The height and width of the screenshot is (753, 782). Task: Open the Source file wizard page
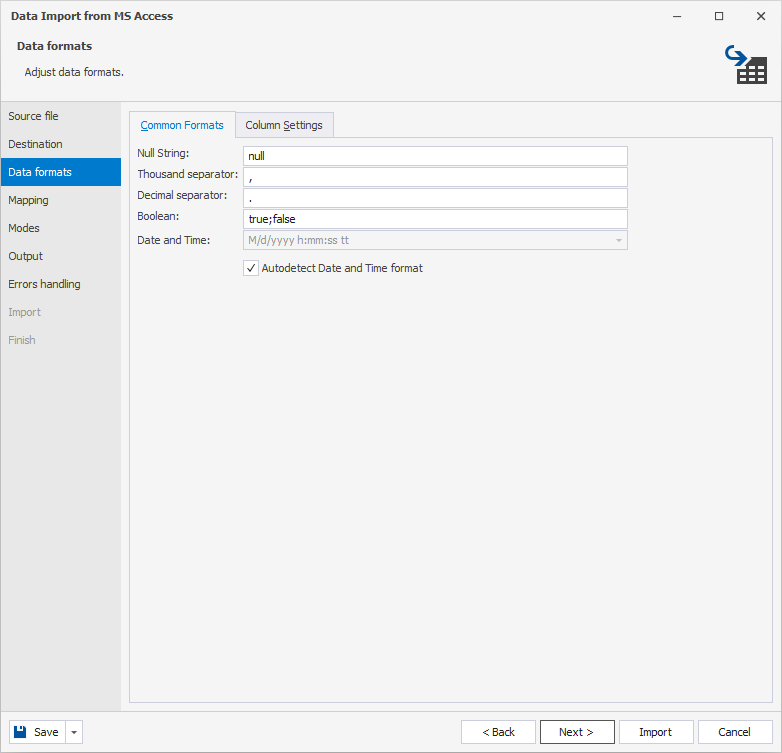(x=33, y=116)
